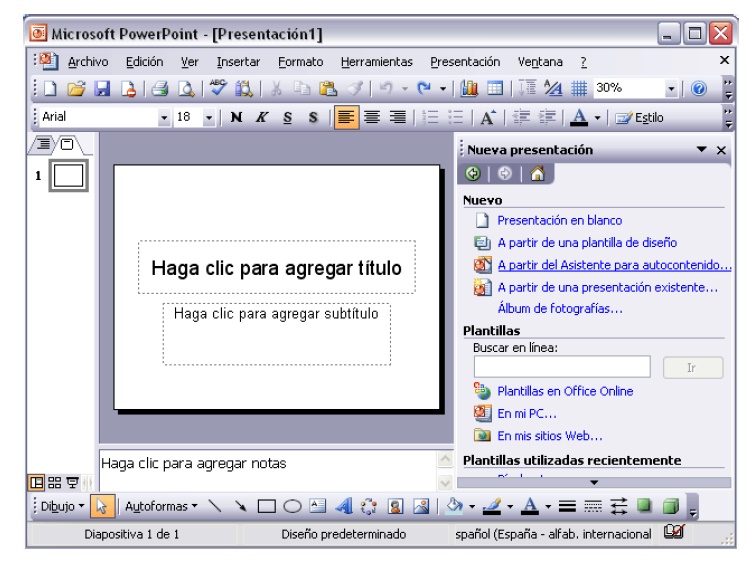This screenshot has width=754, height=566.
Task: Click the Estilo button
Action: tap(640, 118)
